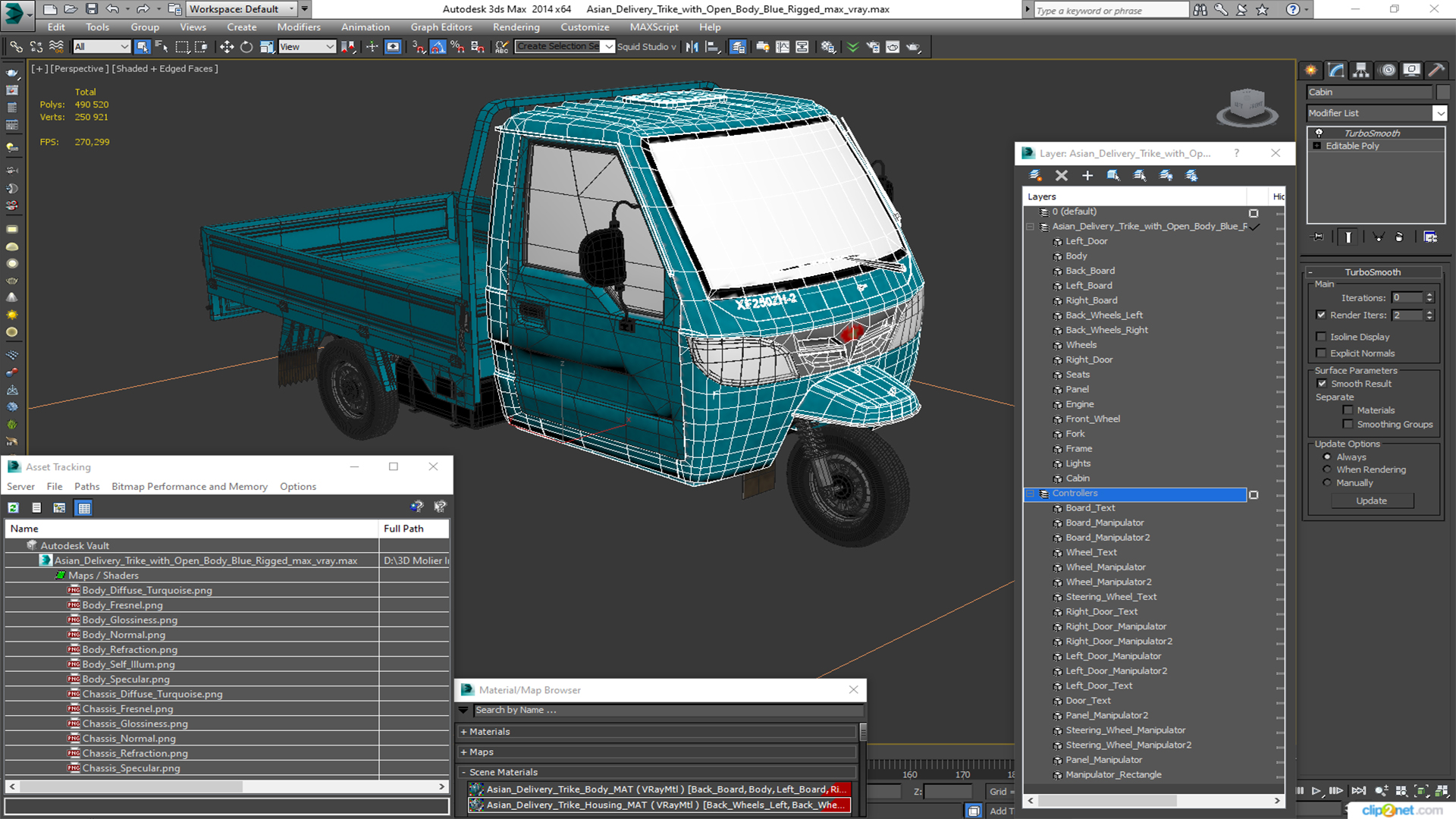Image resolution: width=1456 pixels, height=819 pixels.
Task: Click the Select by Name icon
Action: click(x=162, y=47)
